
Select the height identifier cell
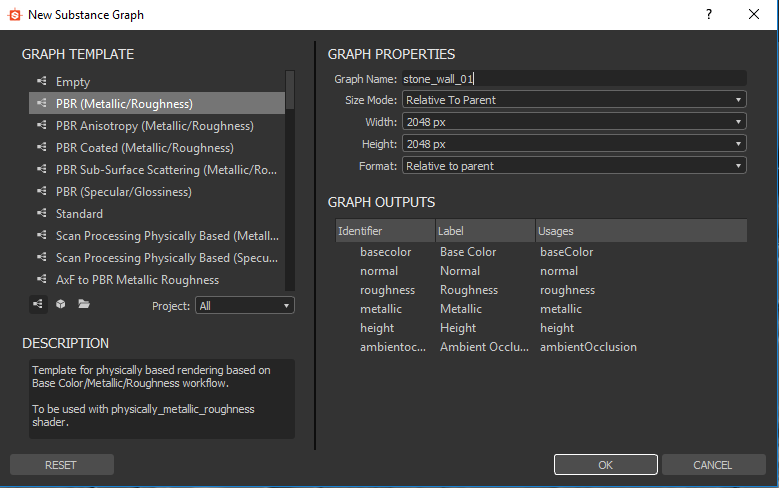377,328
